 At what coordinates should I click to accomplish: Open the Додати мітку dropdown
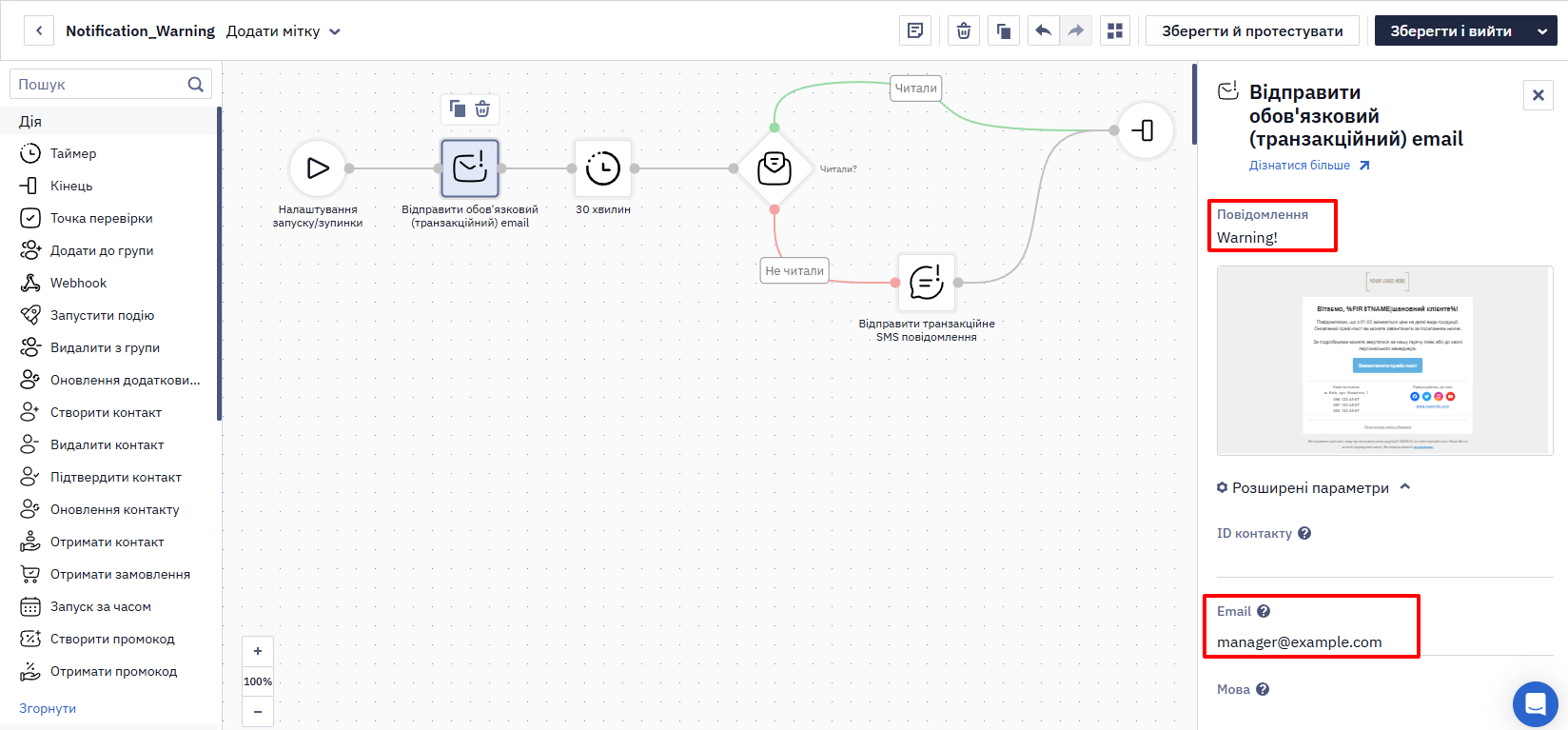tap(283, 31)
